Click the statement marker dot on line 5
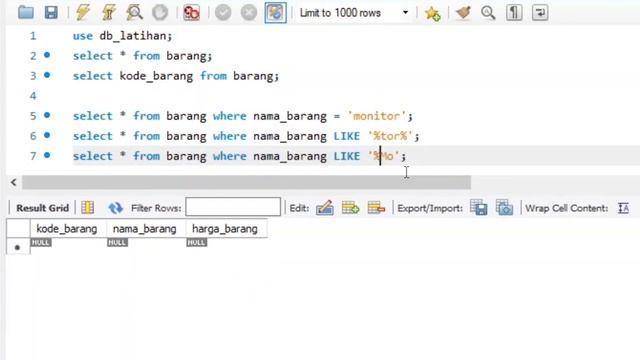This screenshot has width=640, height=360. 47,115
